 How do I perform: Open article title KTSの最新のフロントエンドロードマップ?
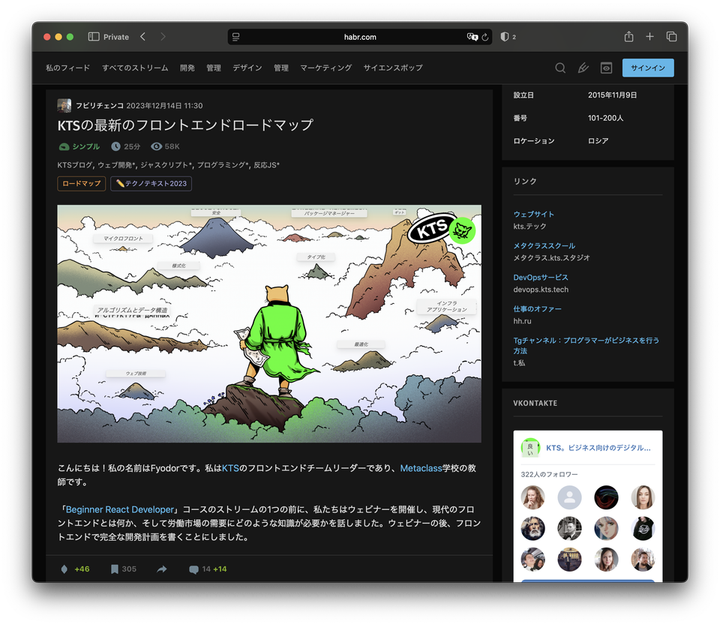click(185, 125)
